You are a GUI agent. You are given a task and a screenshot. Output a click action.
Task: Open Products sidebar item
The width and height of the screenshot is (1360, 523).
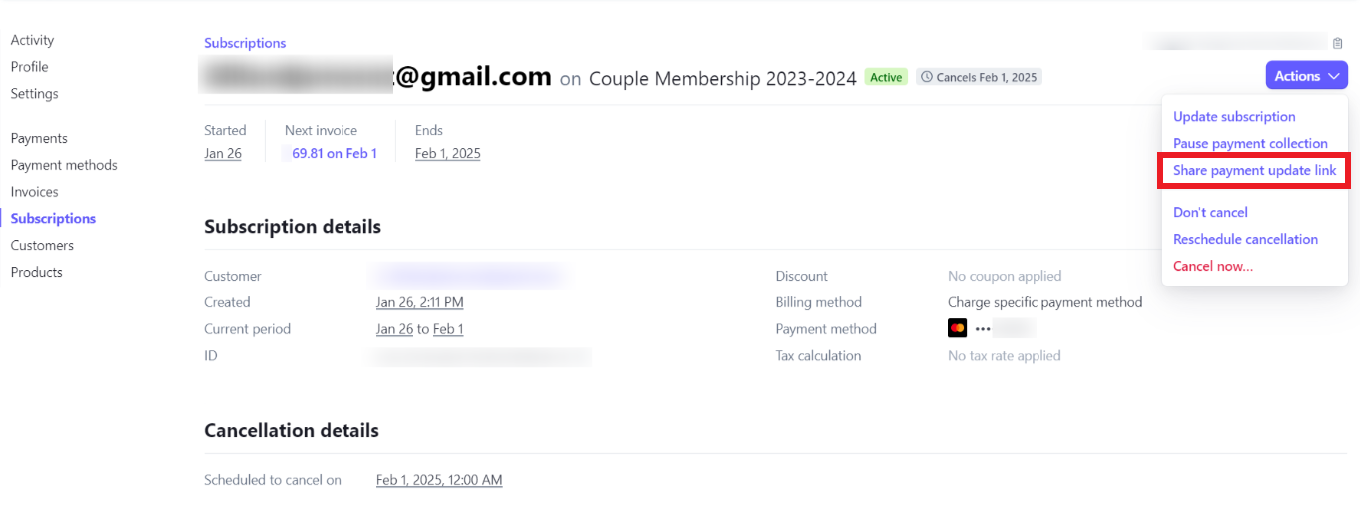coord(36,272)
